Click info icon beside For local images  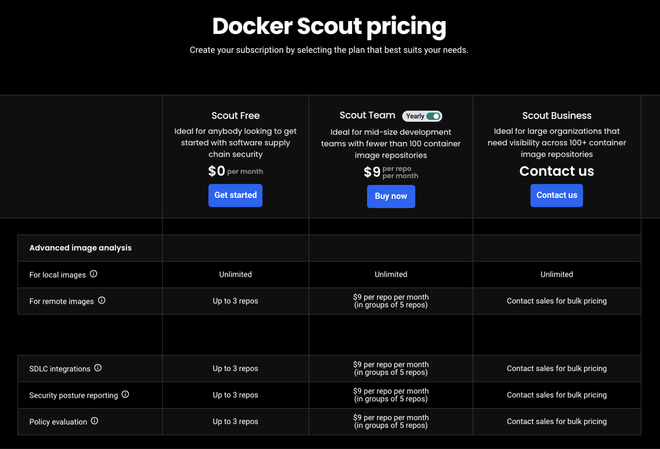point(94,274)
